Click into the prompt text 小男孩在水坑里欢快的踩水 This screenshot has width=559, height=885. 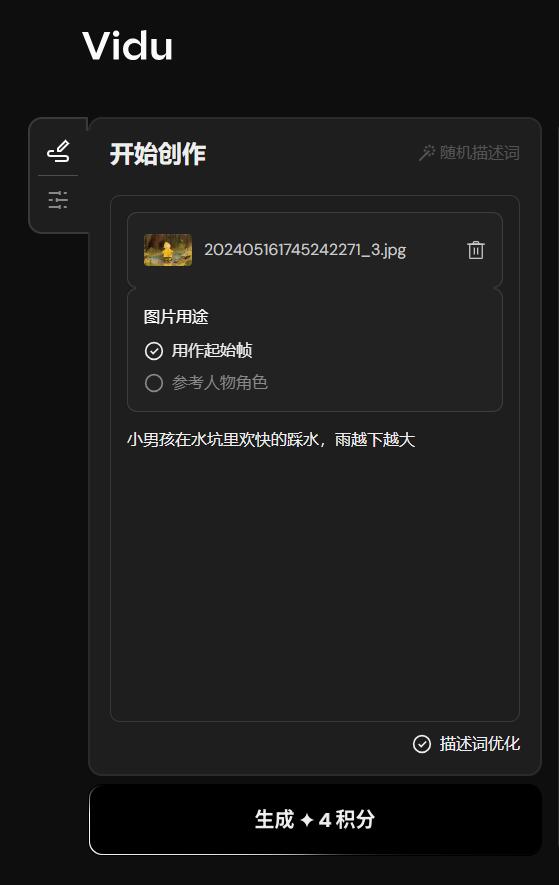coord(223,439)
